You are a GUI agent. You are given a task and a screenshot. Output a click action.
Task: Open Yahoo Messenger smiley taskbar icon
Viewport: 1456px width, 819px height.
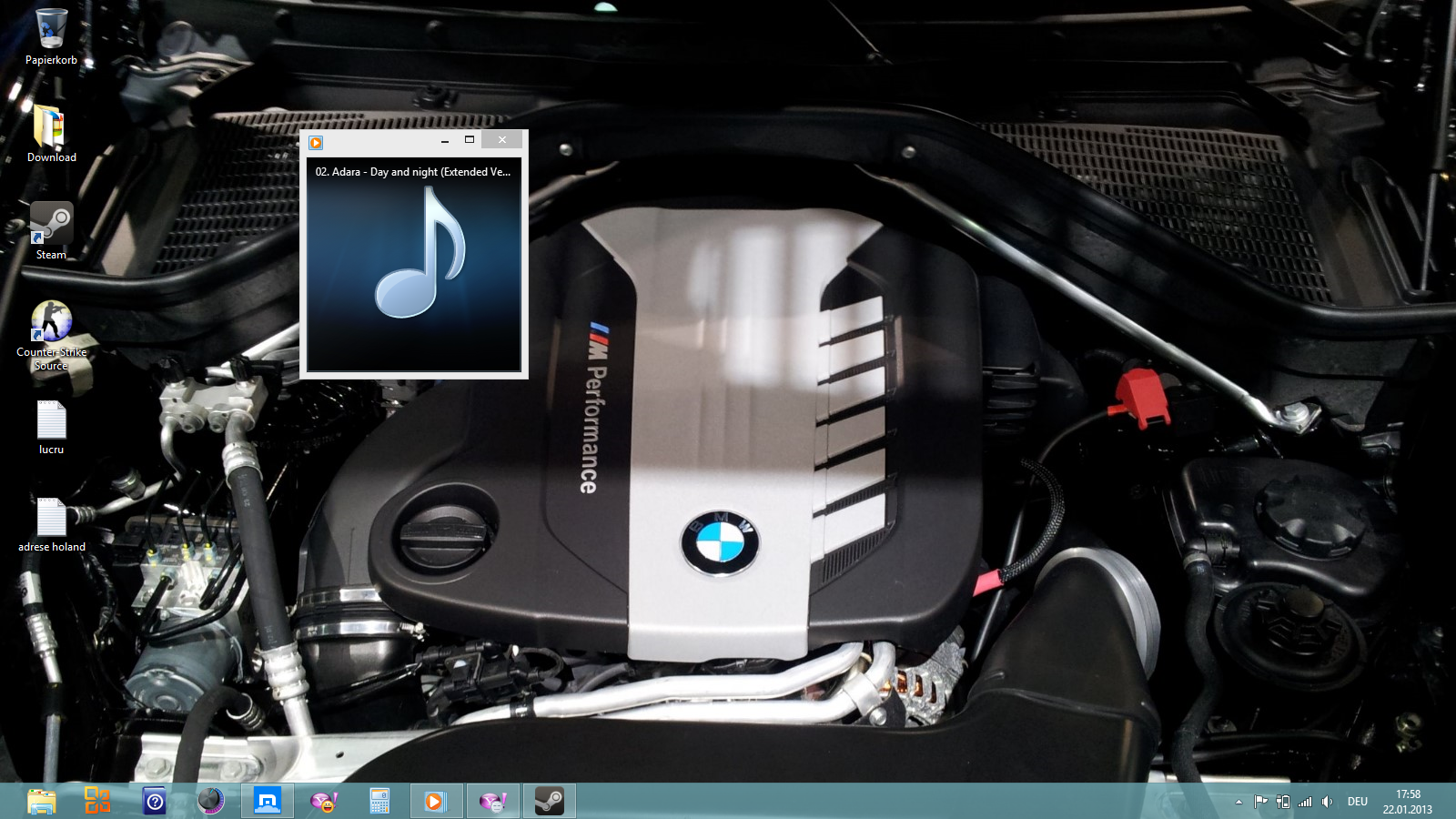click(324, 801)
